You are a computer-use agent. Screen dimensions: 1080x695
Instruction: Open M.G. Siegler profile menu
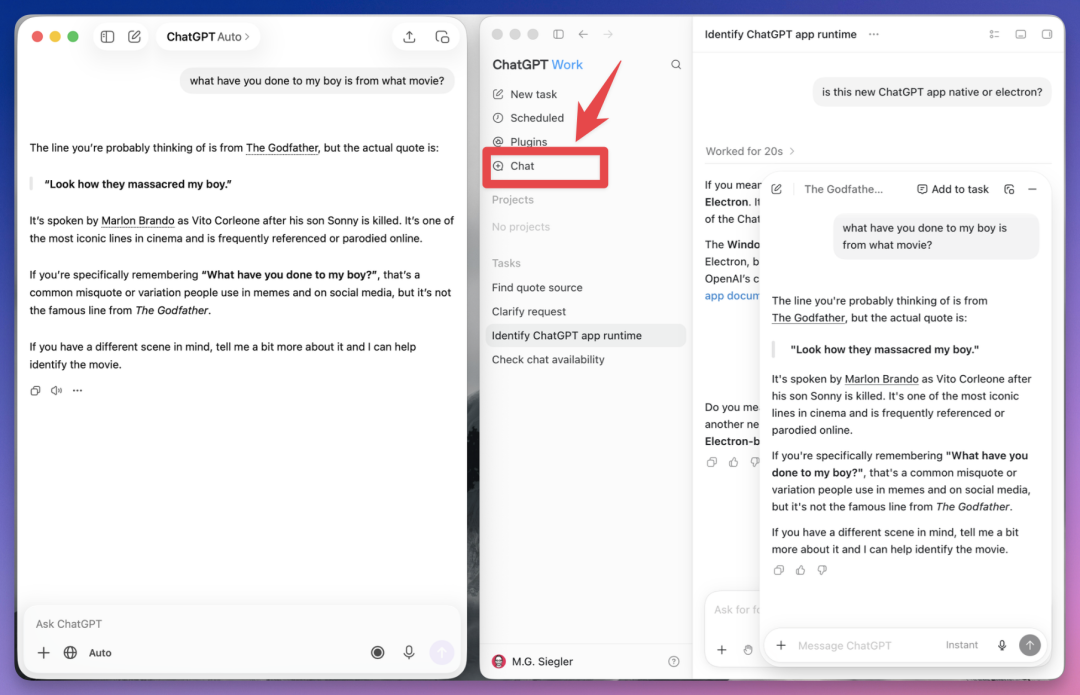(x=533, y=661)
